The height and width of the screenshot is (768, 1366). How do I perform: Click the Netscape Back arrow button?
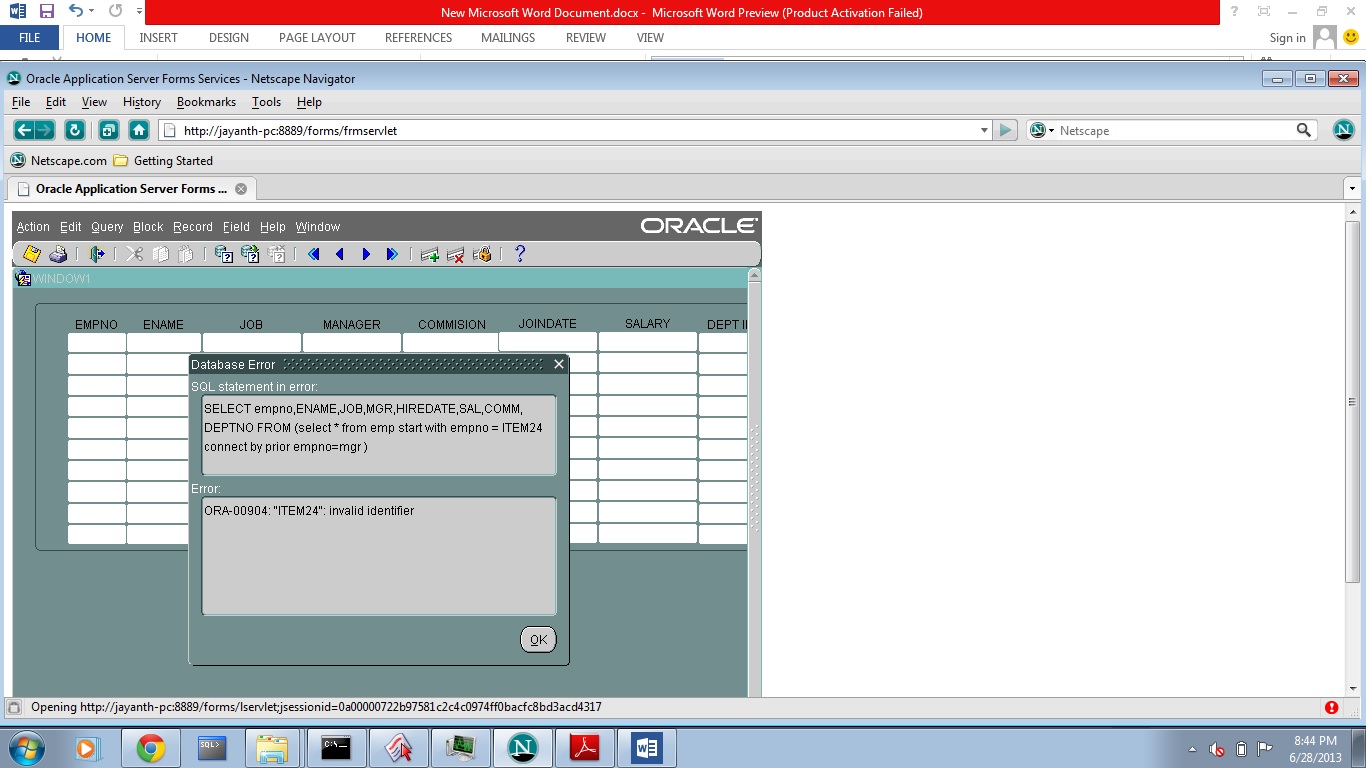click(24, 130)
